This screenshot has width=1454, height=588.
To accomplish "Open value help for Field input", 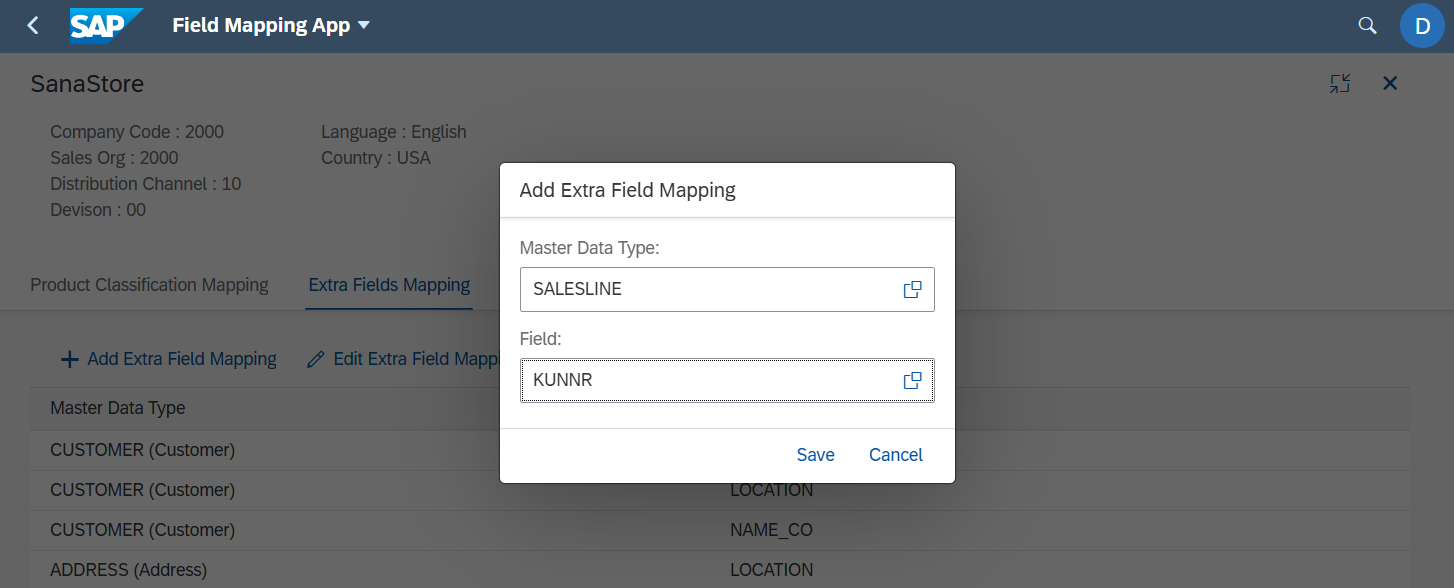I will 912,381.
